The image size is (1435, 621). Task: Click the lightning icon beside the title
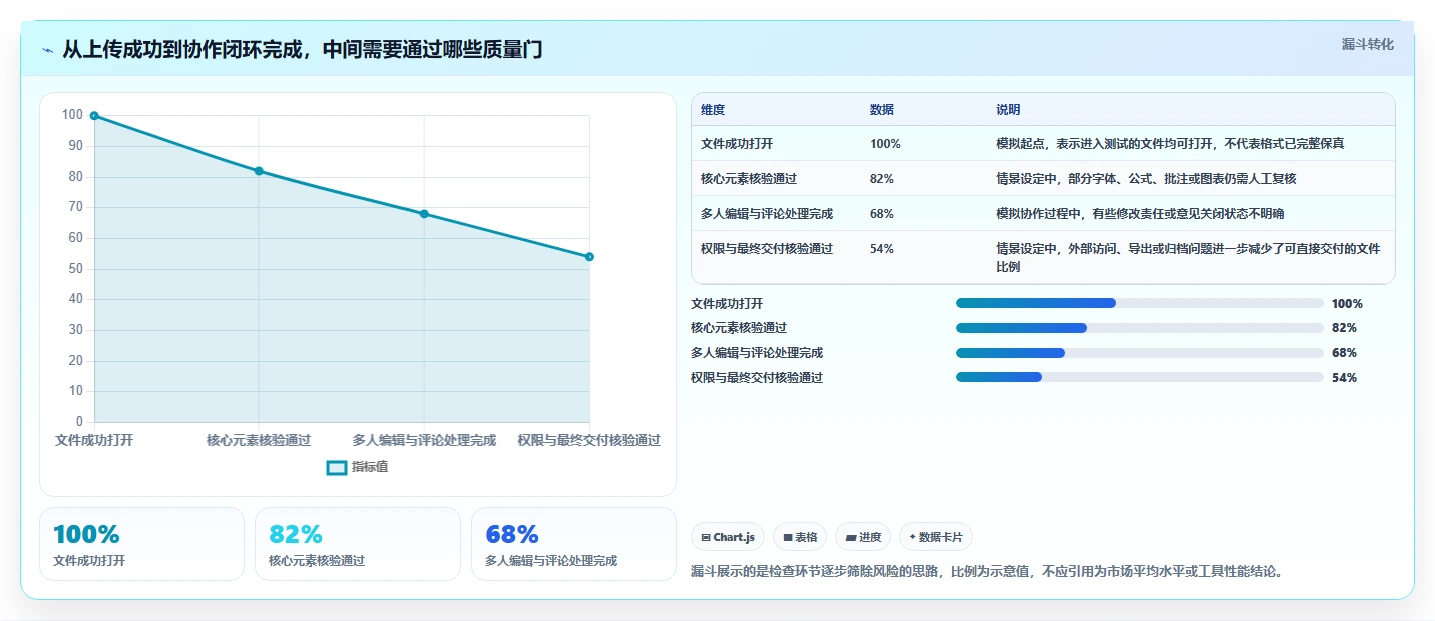48,50
